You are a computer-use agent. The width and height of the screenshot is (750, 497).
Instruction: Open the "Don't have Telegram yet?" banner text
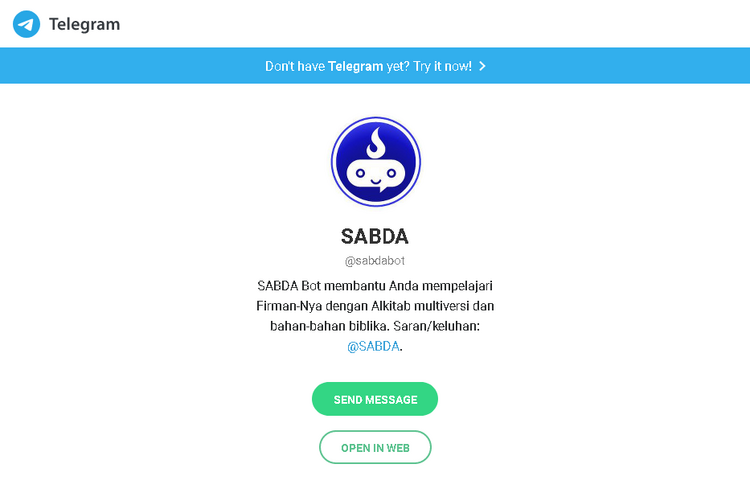(x=337, y=66)
